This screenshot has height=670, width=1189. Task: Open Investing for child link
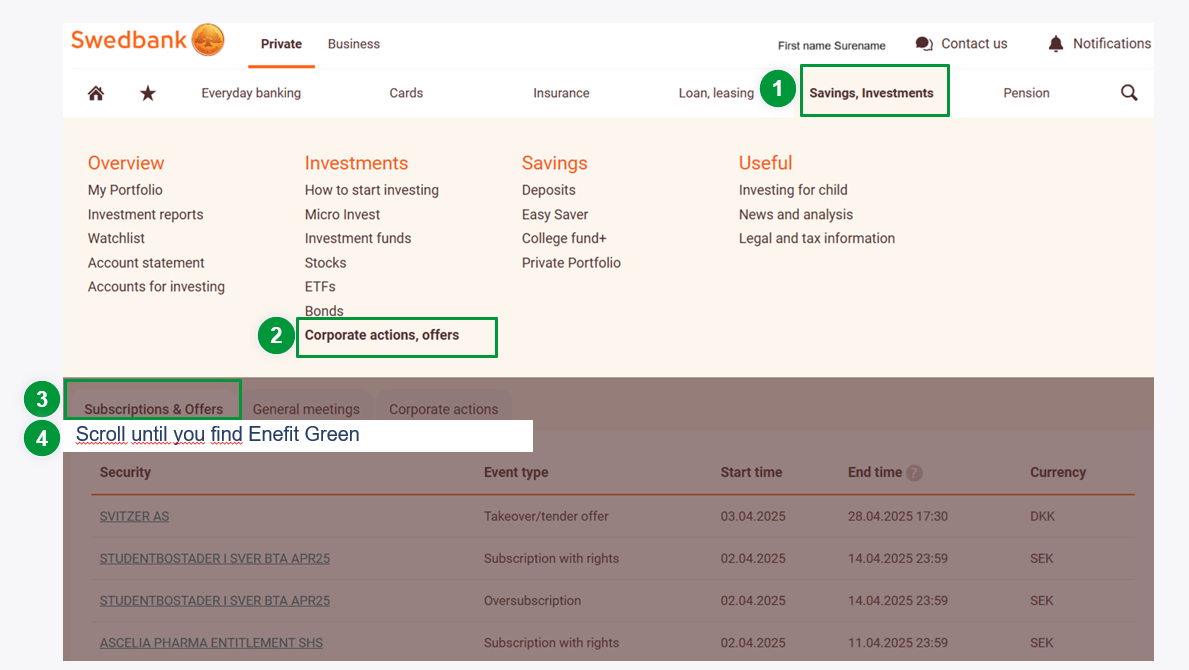[793, 190]
